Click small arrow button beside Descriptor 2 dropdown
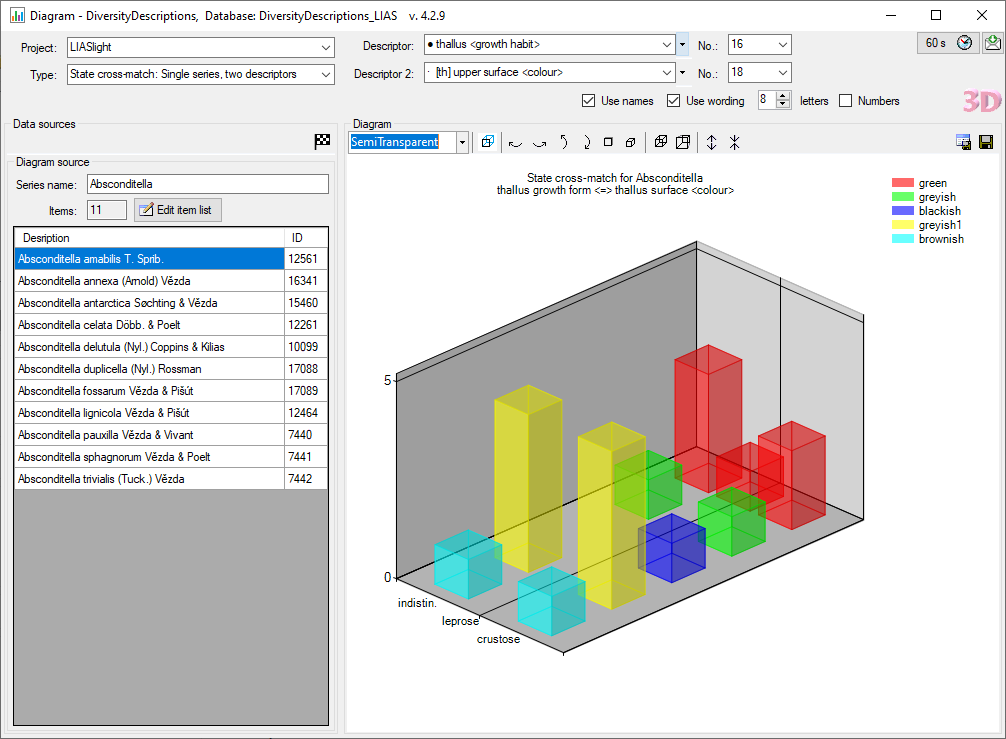 683,72
